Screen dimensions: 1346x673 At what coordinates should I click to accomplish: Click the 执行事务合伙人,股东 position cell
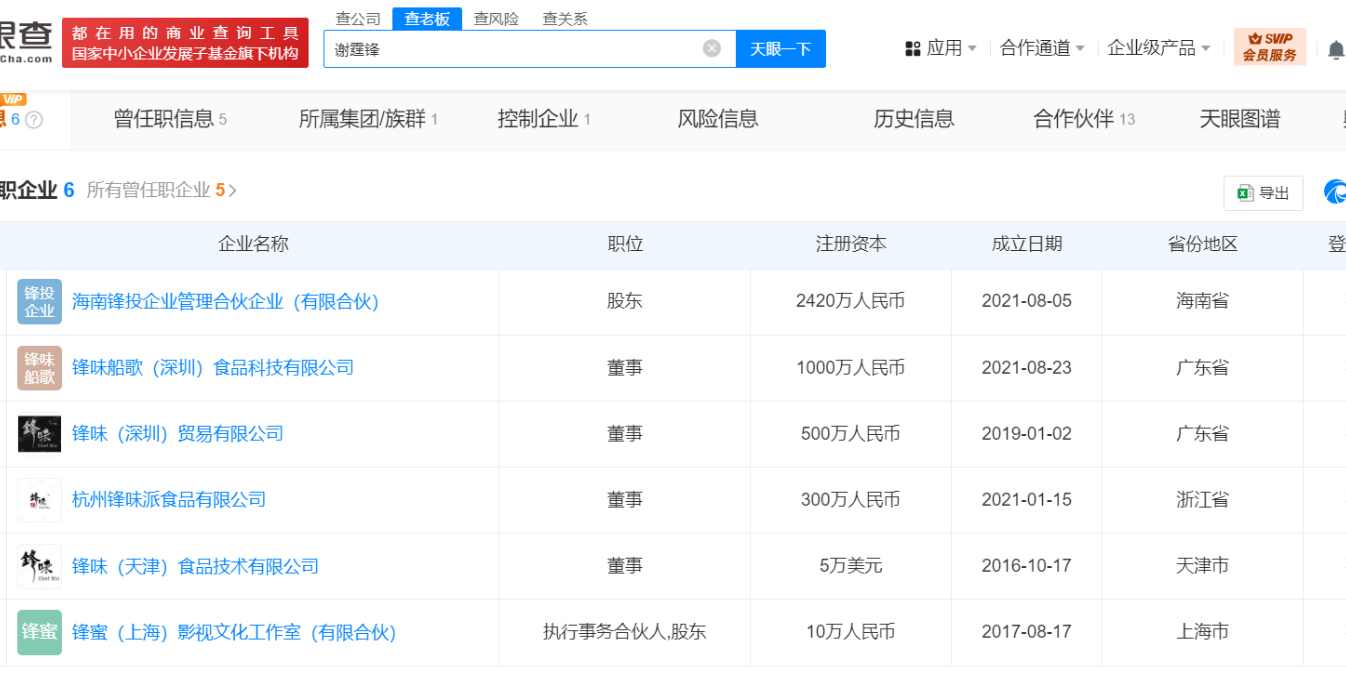625,632
